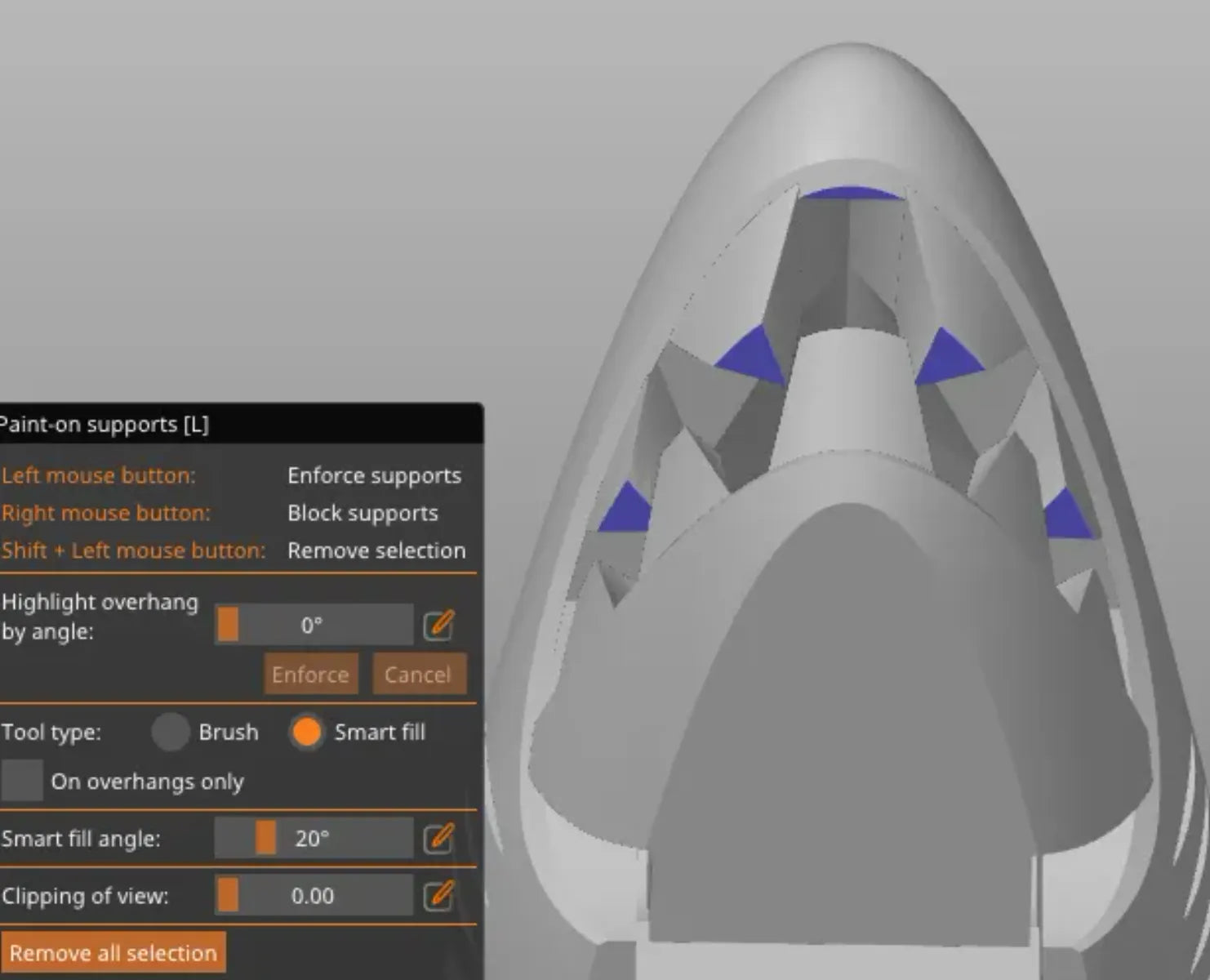Click the Highlight overhang by angle slider
Image resolution: width=1210 pixels, height=980 pixels.
click(x=314, y=626)
